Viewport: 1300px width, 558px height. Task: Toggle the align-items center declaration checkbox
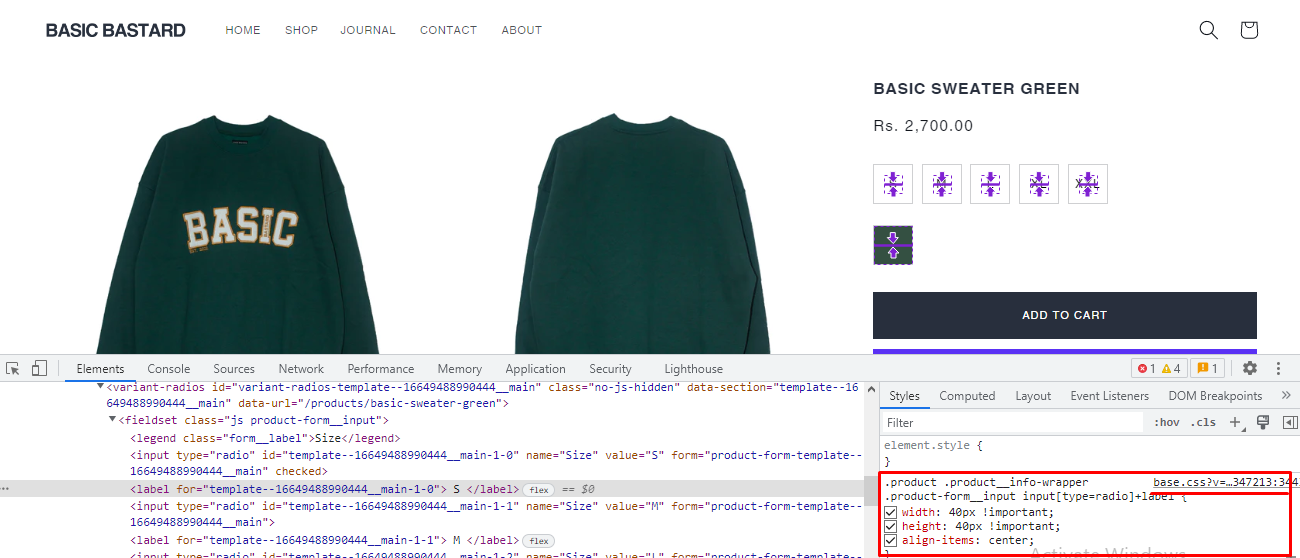(x=890, y=541)
